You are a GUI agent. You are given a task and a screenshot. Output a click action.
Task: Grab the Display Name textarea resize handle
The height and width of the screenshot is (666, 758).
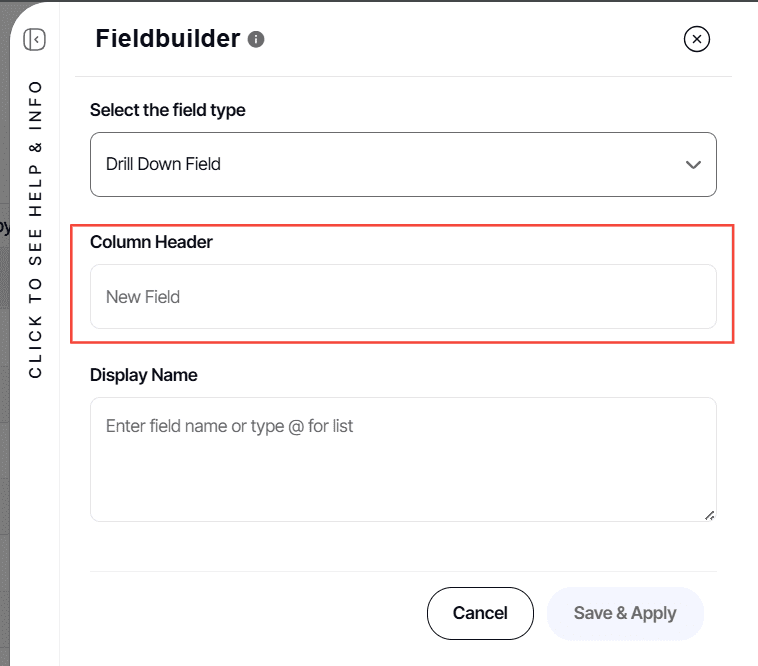(709, 515)
